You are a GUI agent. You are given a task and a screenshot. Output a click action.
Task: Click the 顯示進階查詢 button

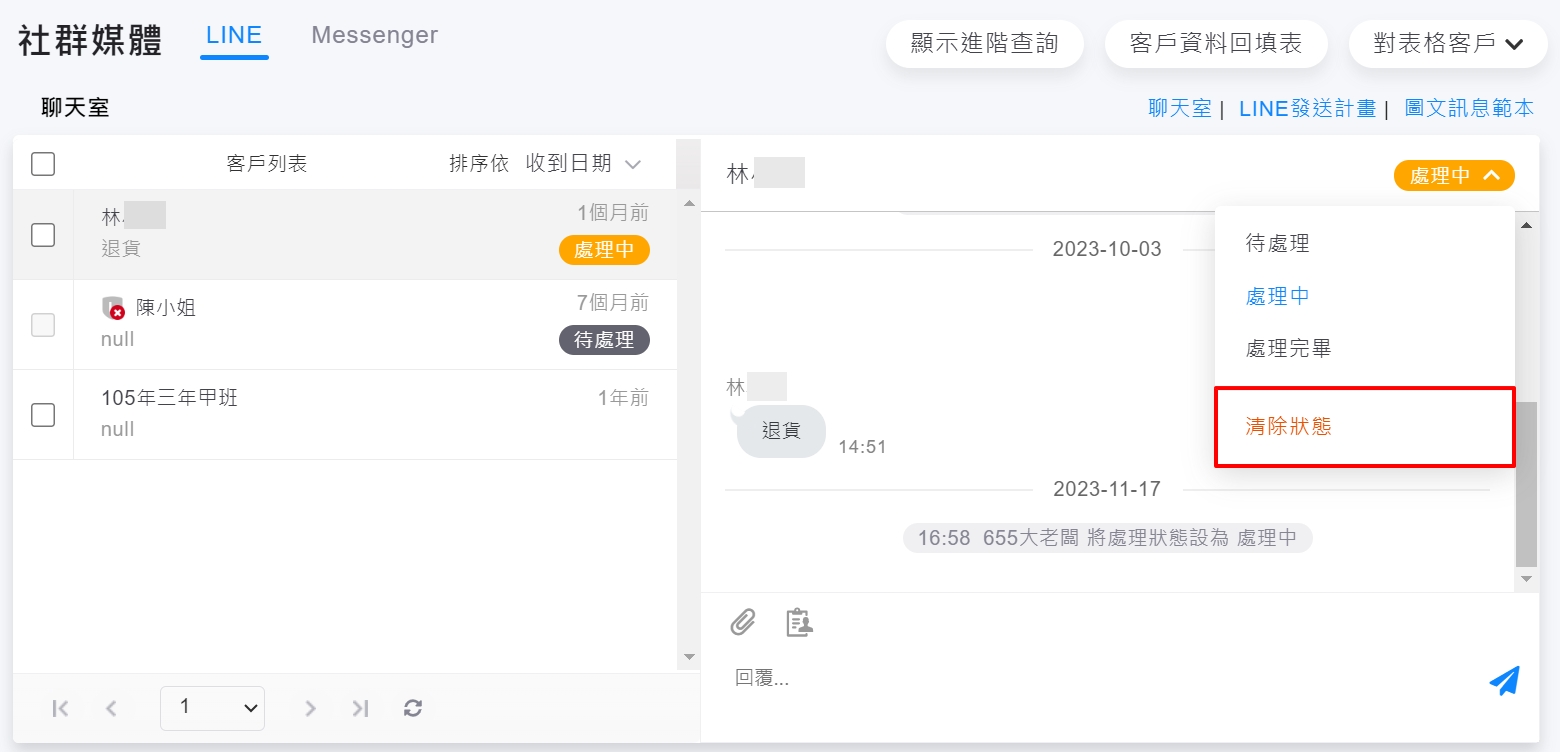click(x=984, y=44)
